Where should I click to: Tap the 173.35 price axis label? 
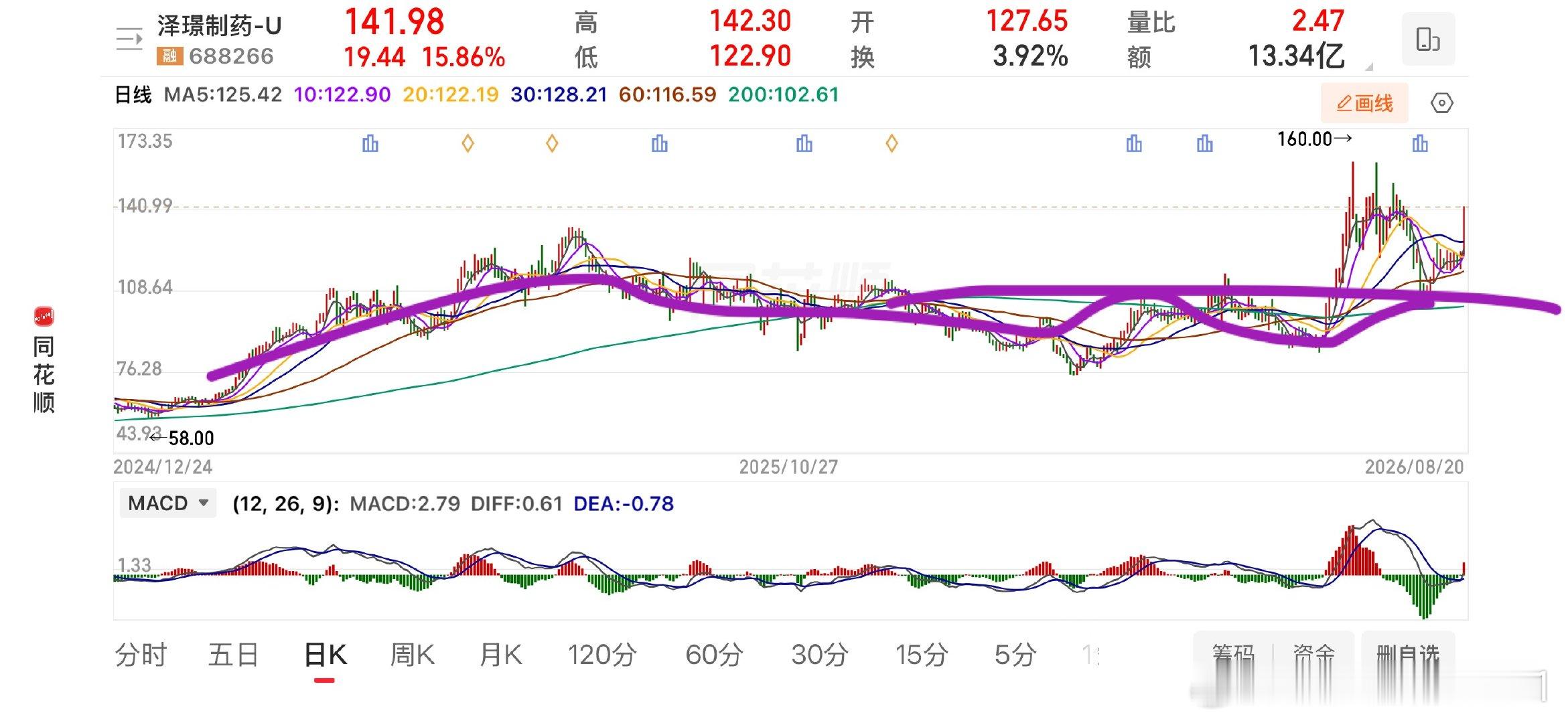click(x=145, y=141)
